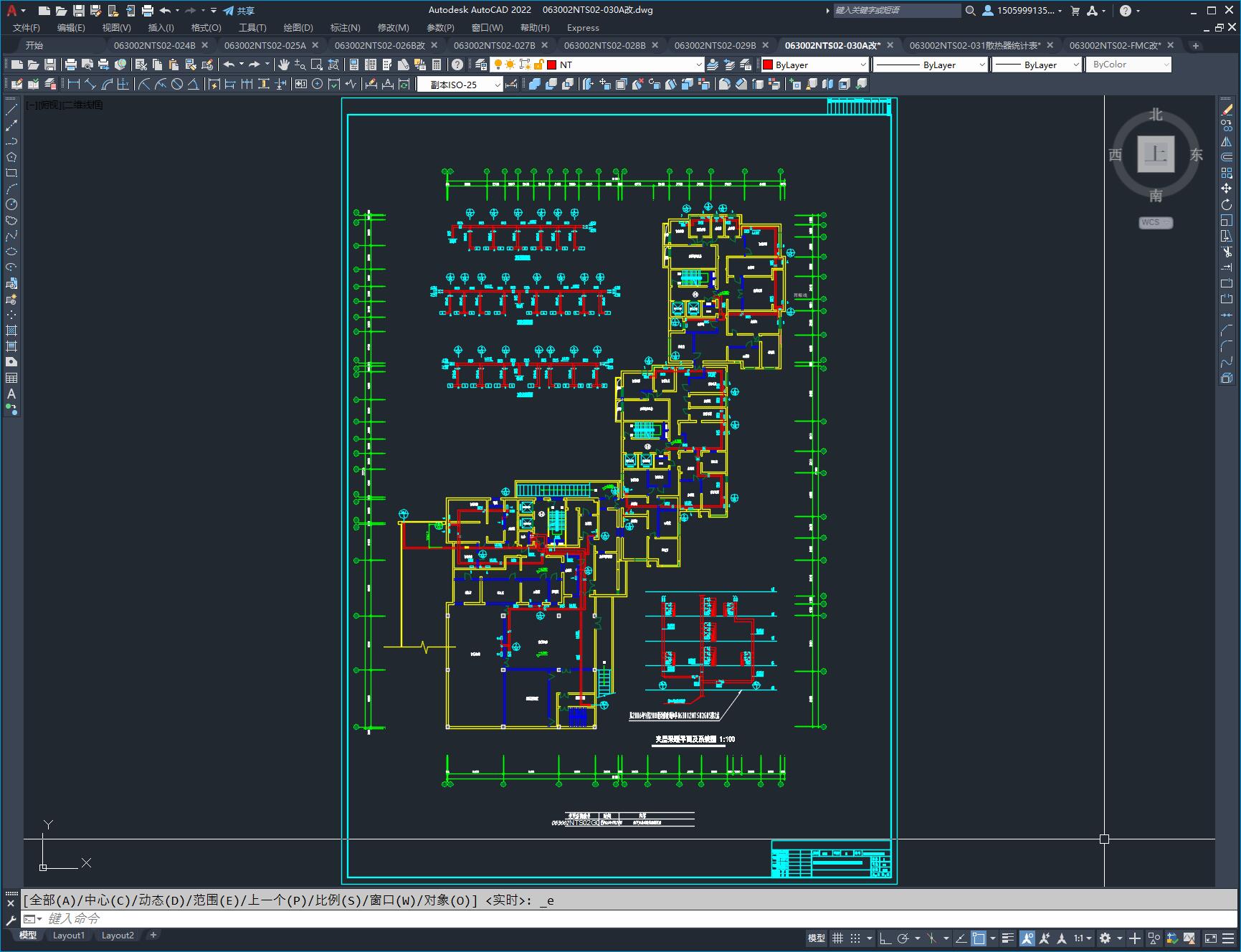The width and height of the screenshot is (1241, 952).
Task: Select the Multiline Text tool
Action: tap(11, 394)
